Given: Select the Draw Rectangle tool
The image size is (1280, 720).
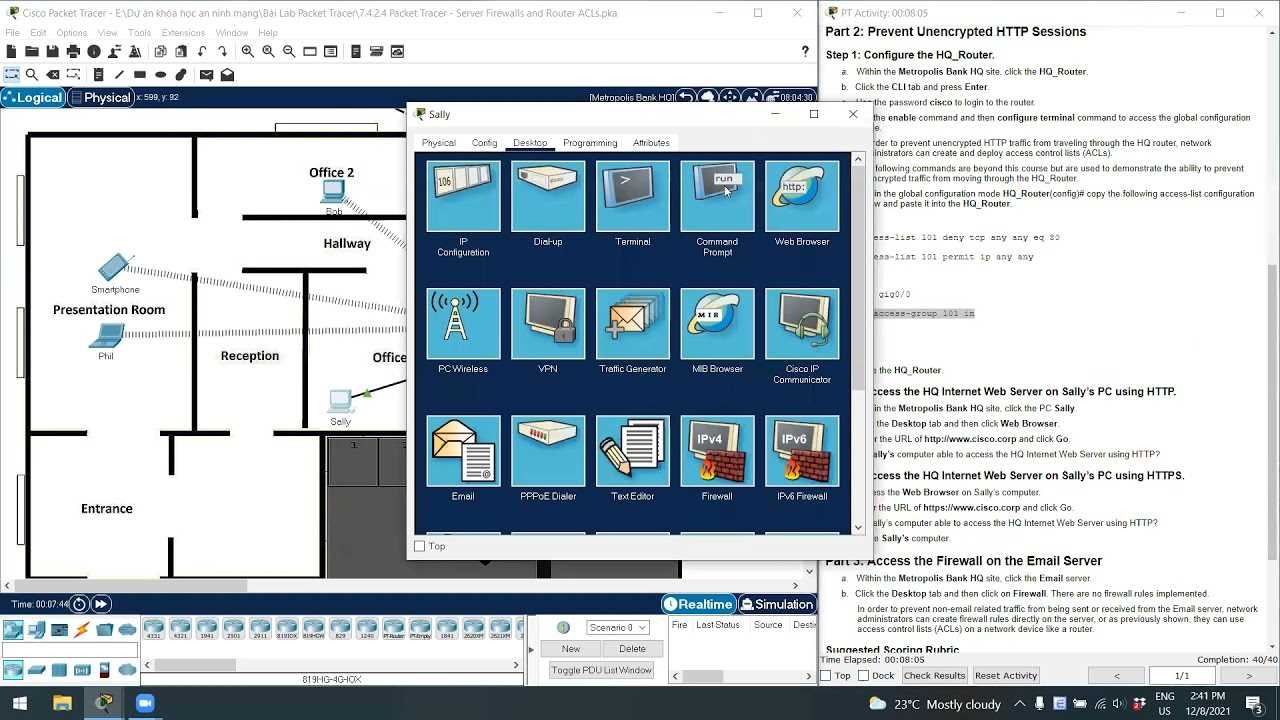Looking at the screenshot, I should [140, 75].
